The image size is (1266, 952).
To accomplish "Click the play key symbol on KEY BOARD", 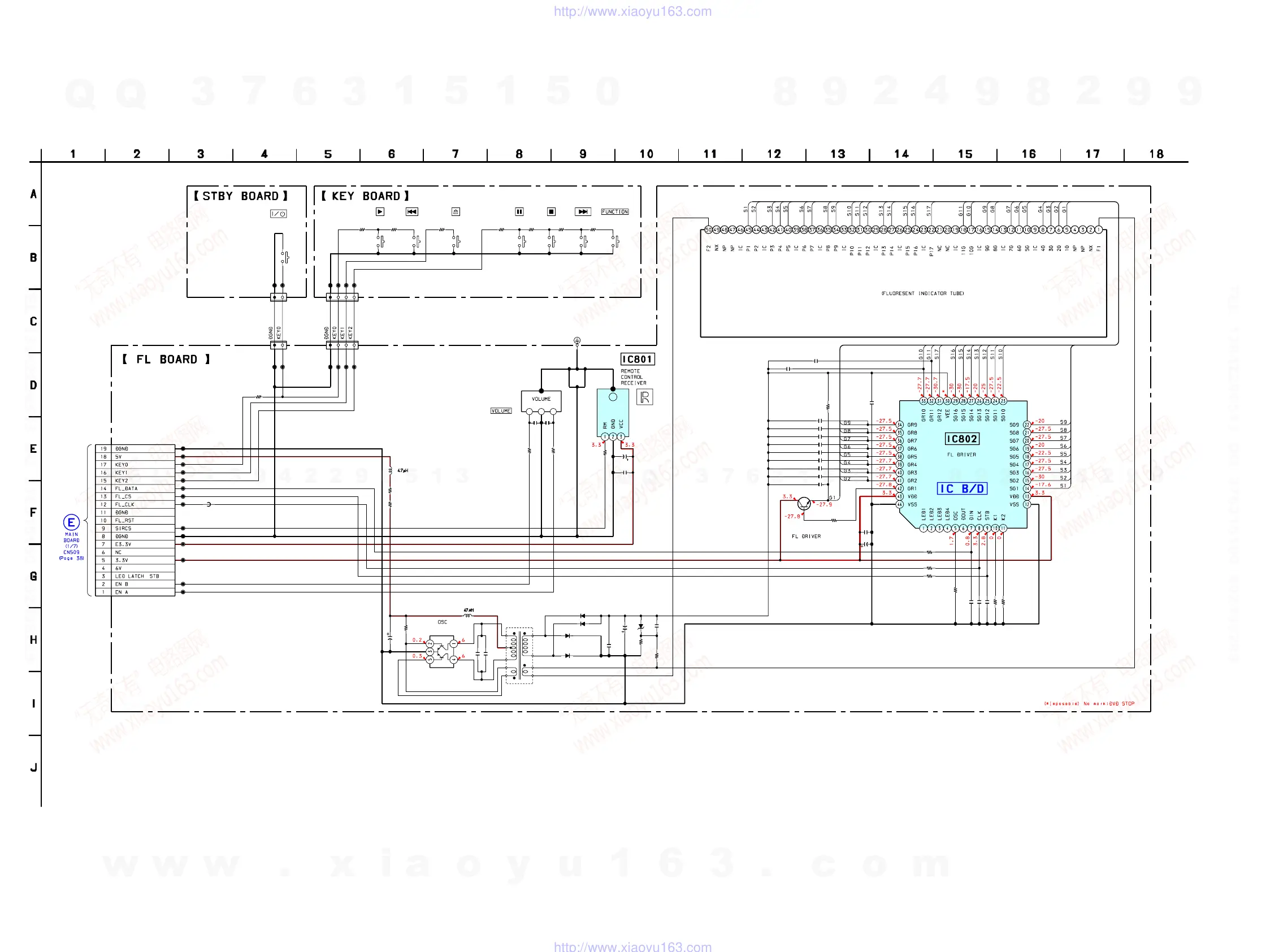I will click(x=380, y=212).
